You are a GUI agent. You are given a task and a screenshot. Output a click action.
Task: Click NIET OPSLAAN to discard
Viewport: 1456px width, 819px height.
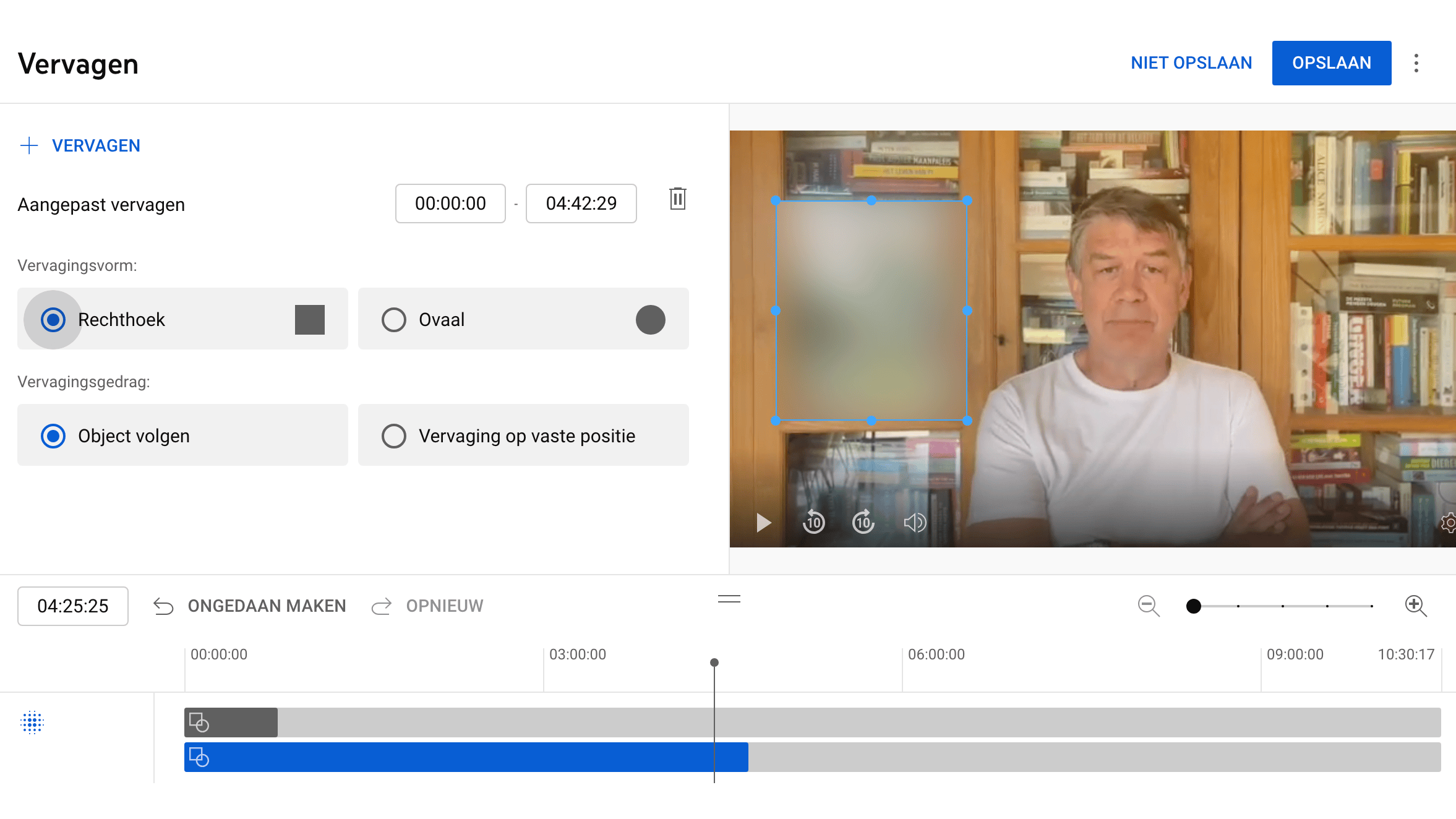point(1191,63)
